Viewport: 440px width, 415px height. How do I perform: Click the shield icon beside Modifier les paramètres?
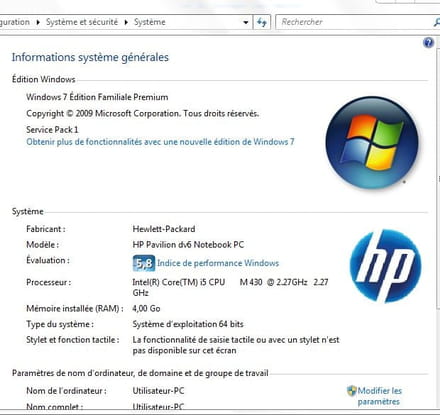pos(351,391)
